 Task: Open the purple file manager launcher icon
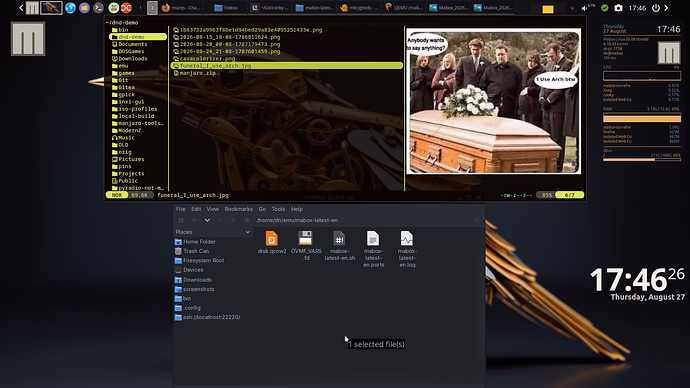[84, 8]
